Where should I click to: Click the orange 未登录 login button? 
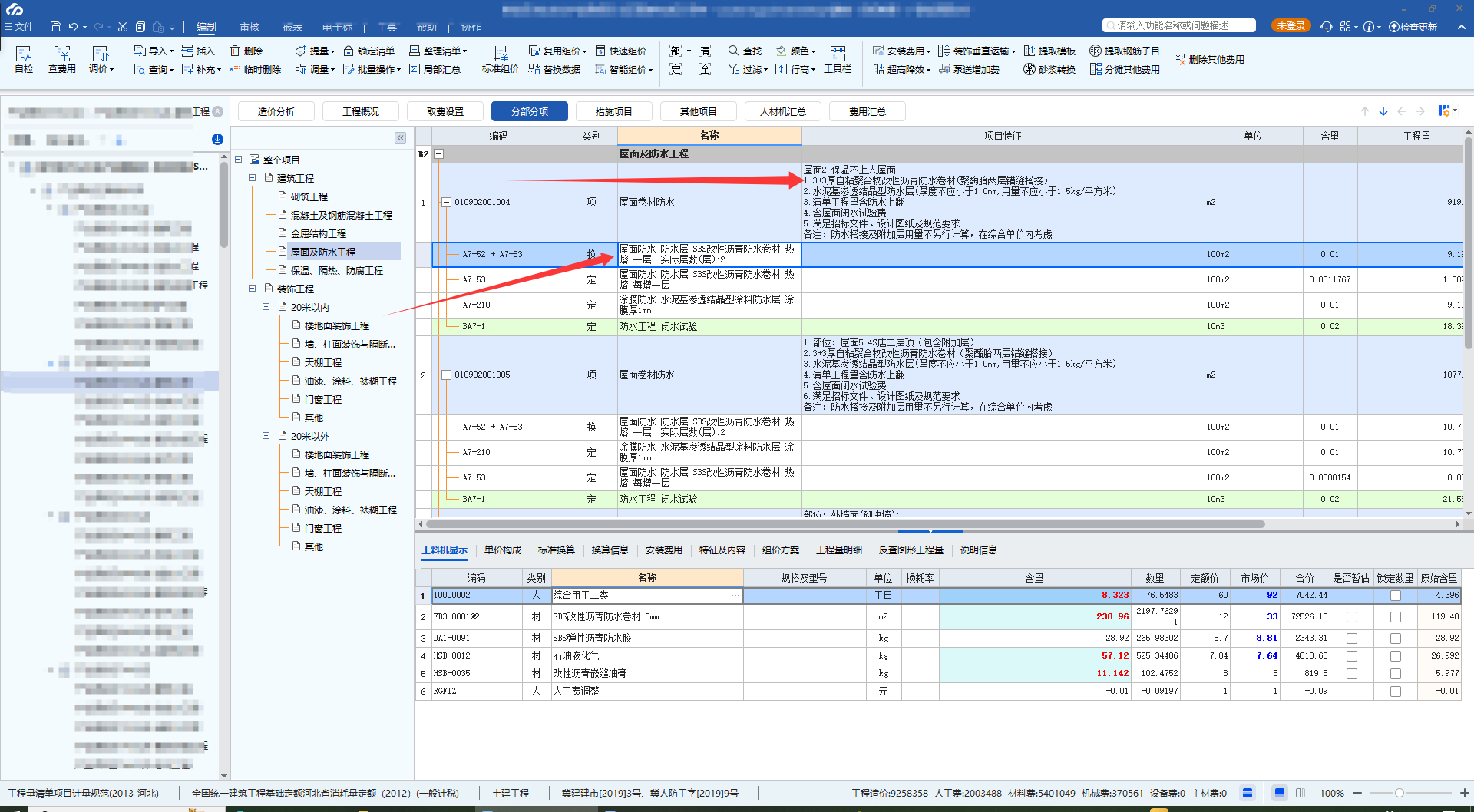(x=1291, y=26)
